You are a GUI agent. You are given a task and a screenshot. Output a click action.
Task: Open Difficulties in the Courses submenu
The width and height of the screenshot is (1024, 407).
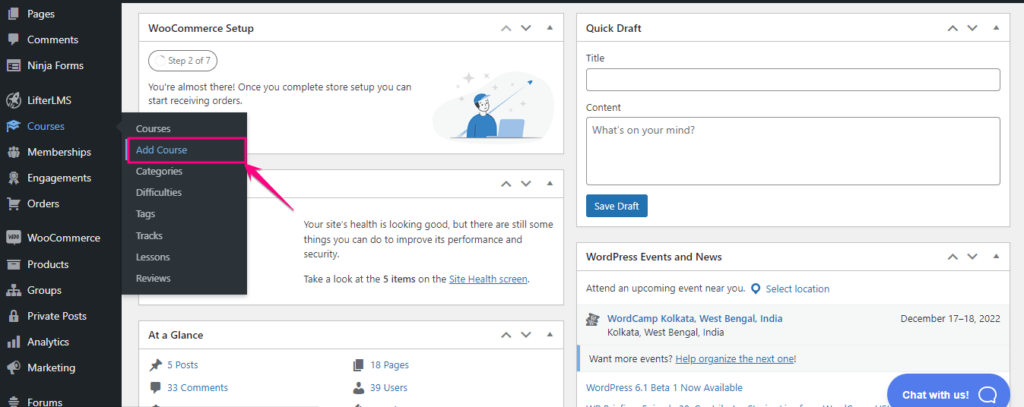159,193
